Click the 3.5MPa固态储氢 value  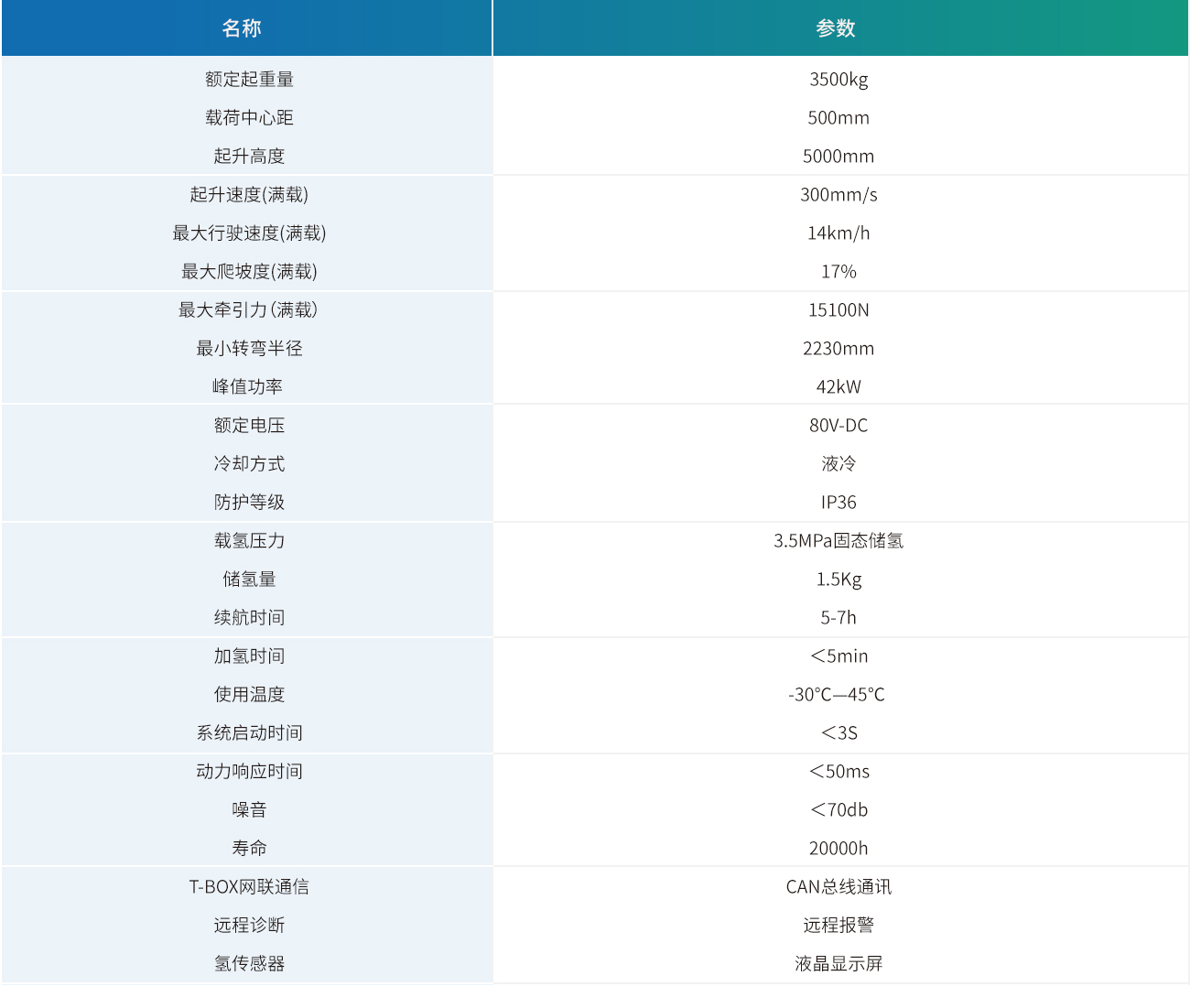point(838,541)
